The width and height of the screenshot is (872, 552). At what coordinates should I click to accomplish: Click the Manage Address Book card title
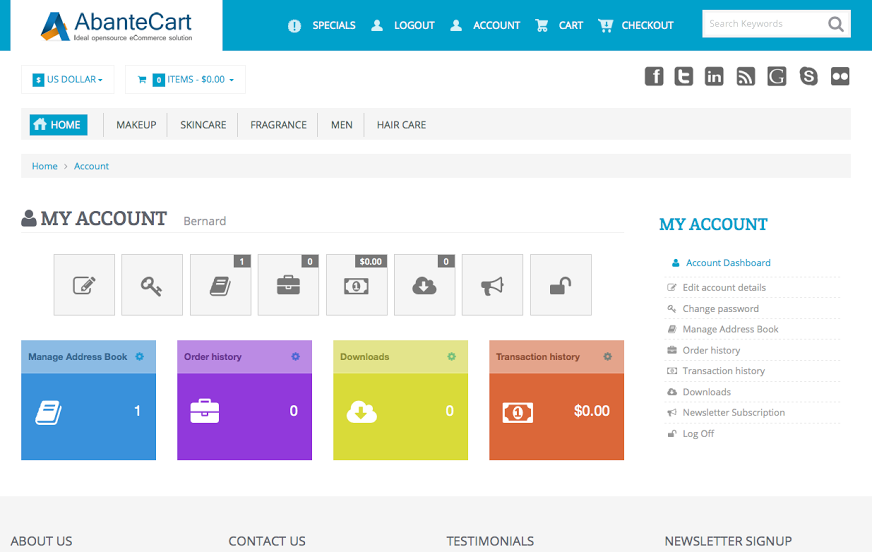(x=78, y=357)
